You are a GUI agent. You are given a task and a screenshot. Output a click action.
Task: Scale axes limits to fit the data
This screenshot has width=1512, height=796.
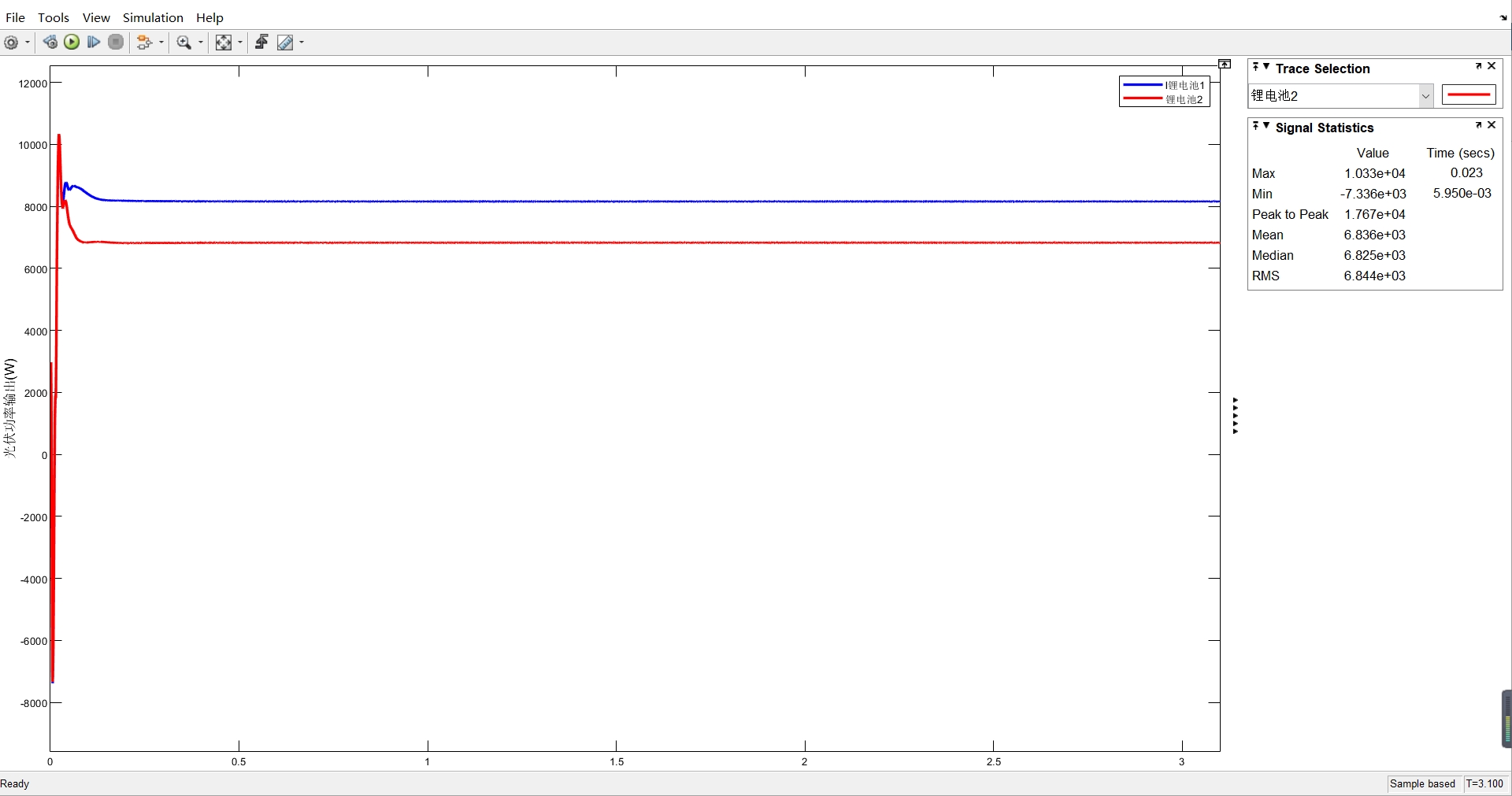coord(224,43)
